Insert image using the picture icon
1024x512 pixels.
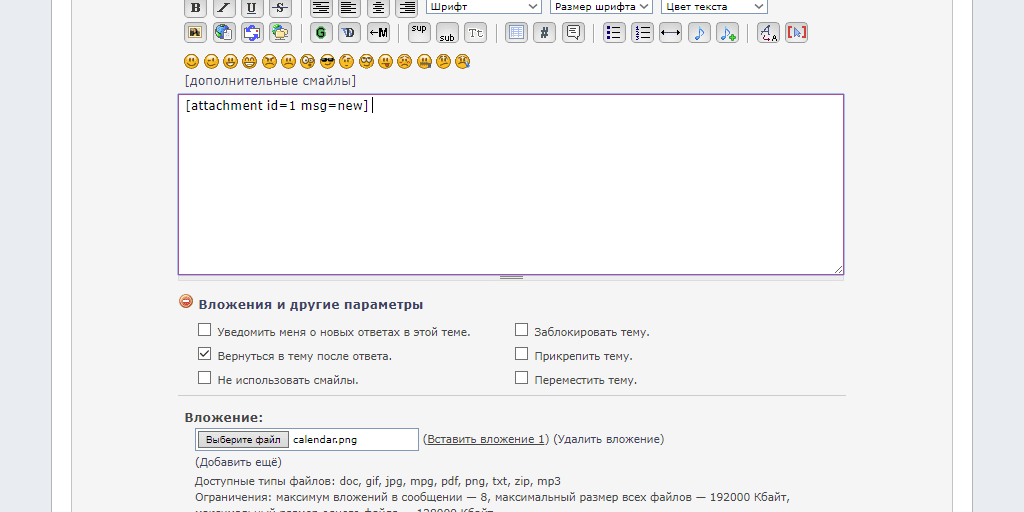(196, 33)
